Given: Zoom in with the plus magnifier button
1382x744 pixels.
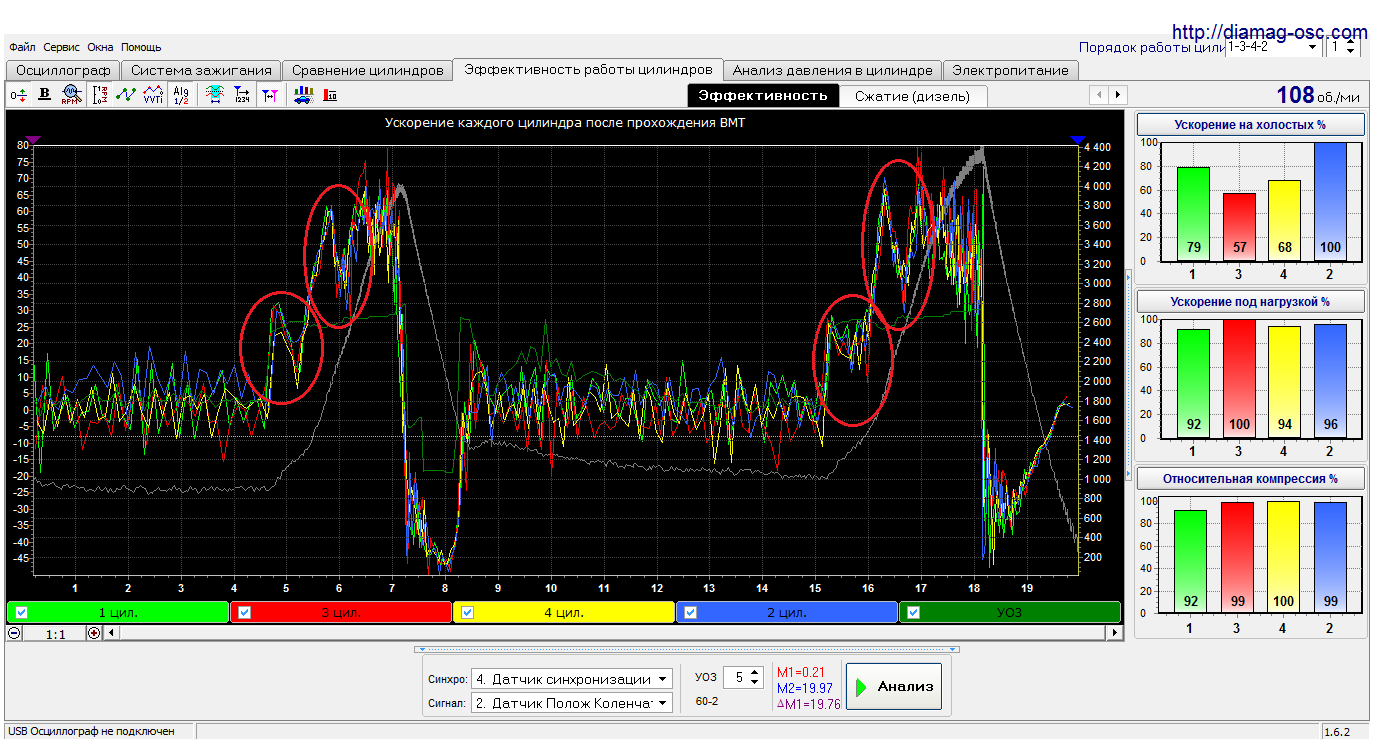Looking at the screenshot, I should pos(94,633).
